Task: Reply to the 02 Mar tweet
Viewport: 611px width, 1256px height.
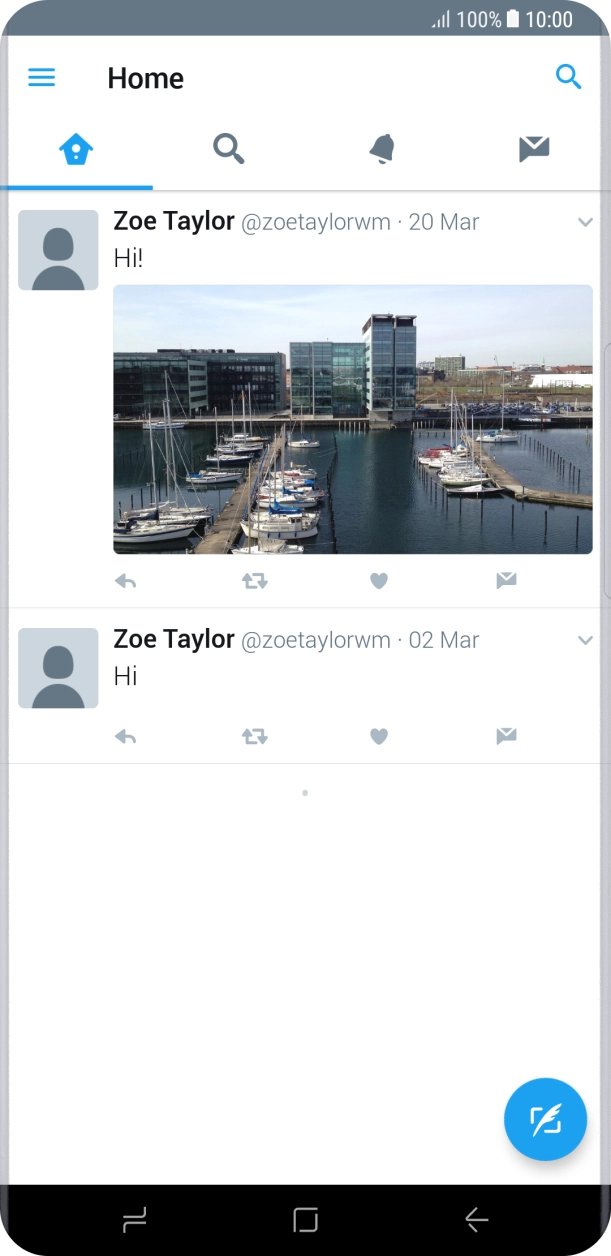Action: tap(126, 736)
